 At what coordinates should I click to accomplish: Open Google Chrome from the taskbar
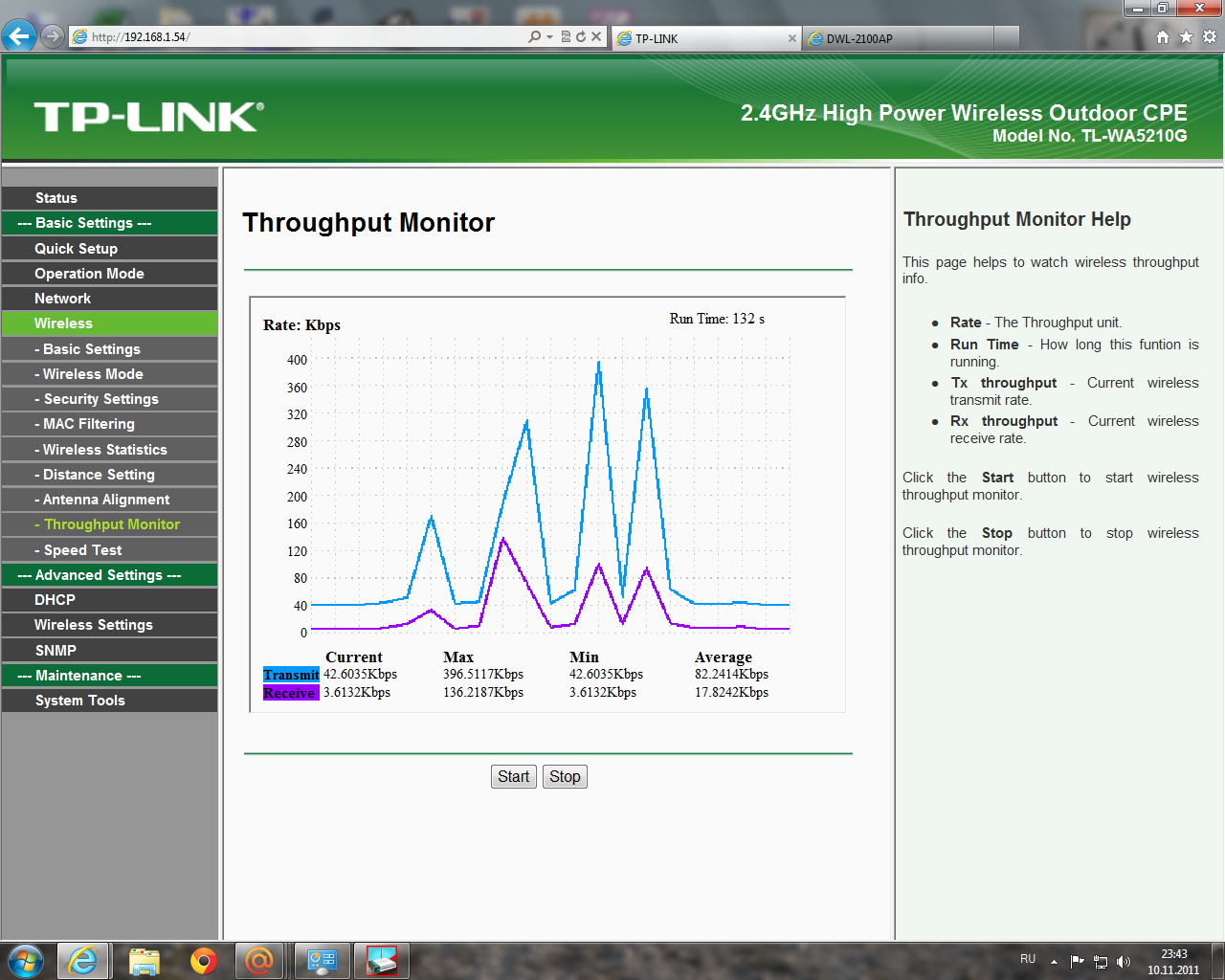[x=203, y=960]
